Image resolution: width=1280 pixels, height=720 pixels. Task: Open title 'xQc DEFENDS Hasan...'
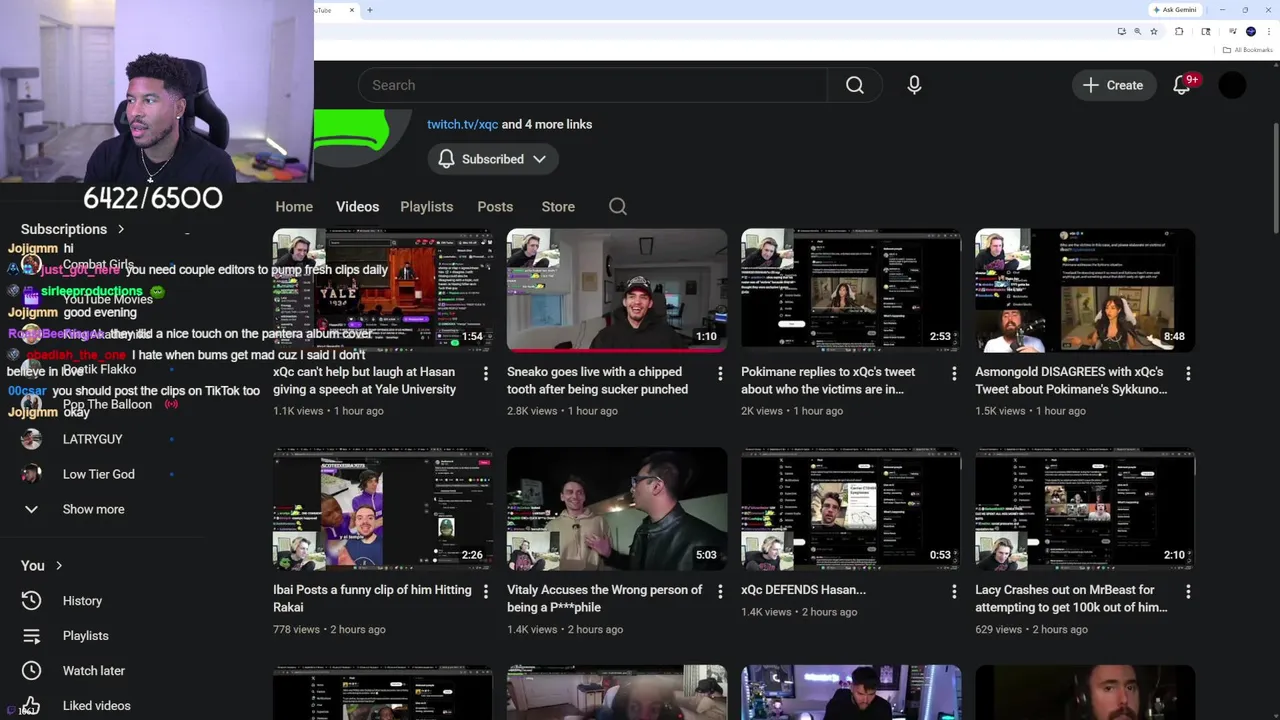[x=803, y=590]
